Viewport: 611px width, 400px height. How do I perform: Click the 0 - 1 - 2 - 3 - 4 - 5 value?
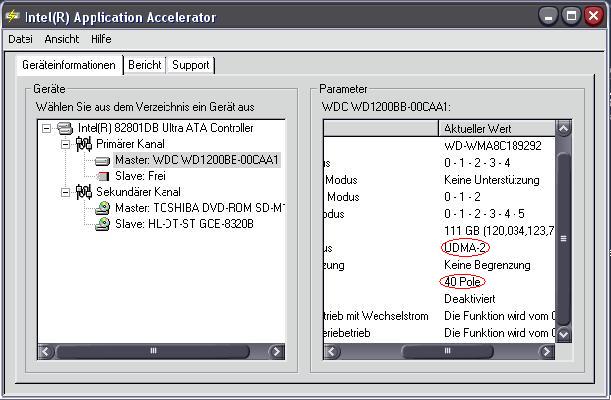click(x=484, y=214)
